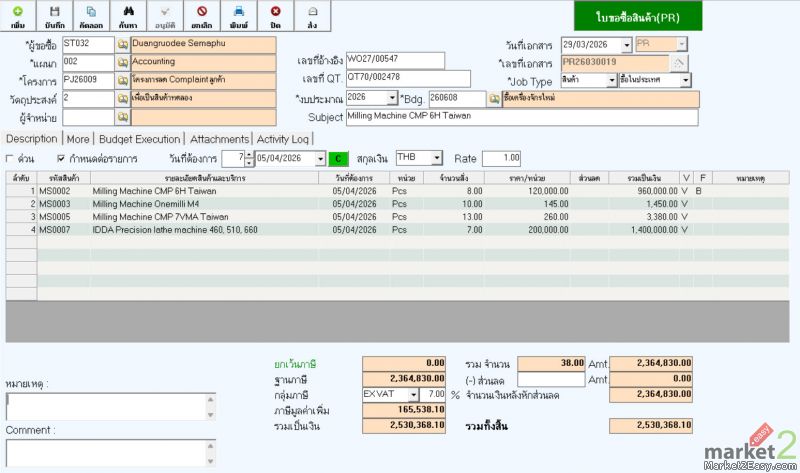This screenshot has height=473, width=800.
Task: Click the Copy (คัดลอก) toolbar icon
Action: pos(91,15)
